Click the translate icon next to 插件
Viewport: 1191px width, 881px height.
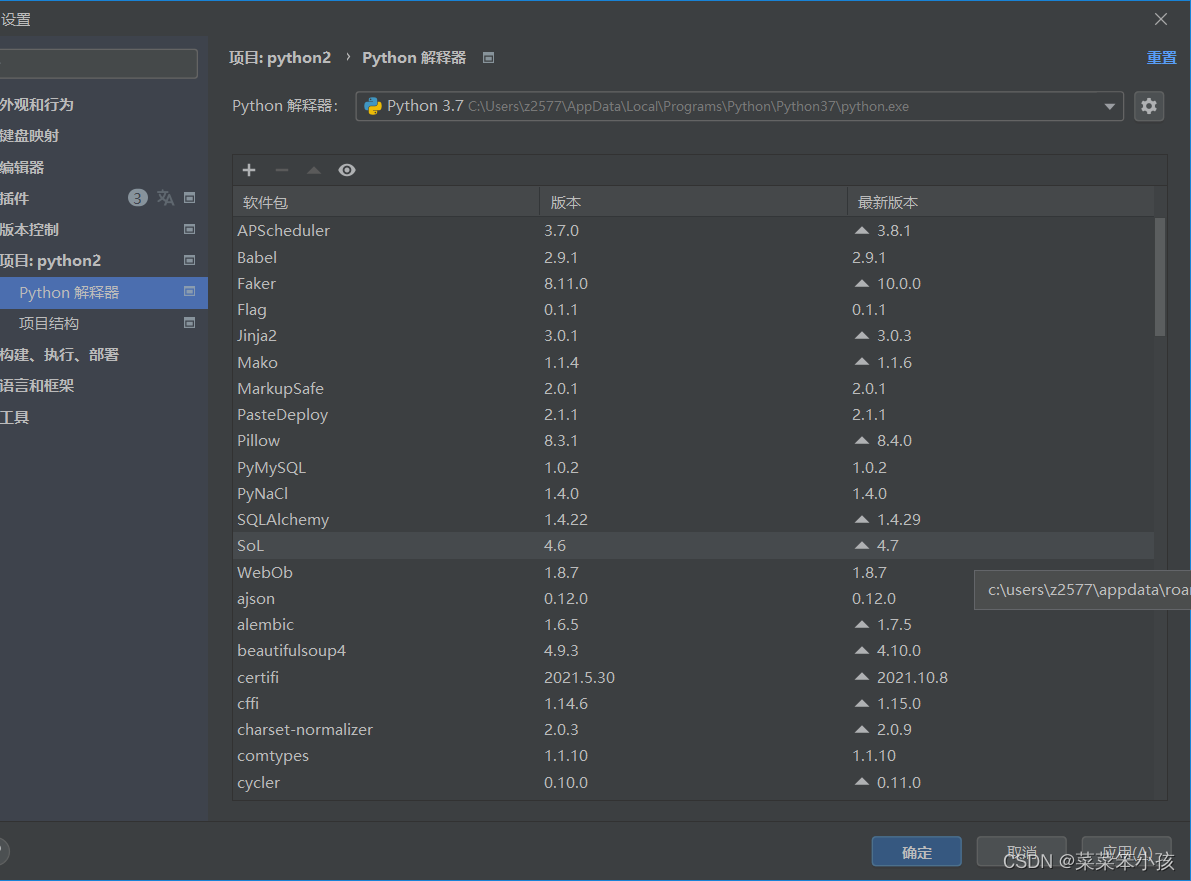[x=165, y=198]
